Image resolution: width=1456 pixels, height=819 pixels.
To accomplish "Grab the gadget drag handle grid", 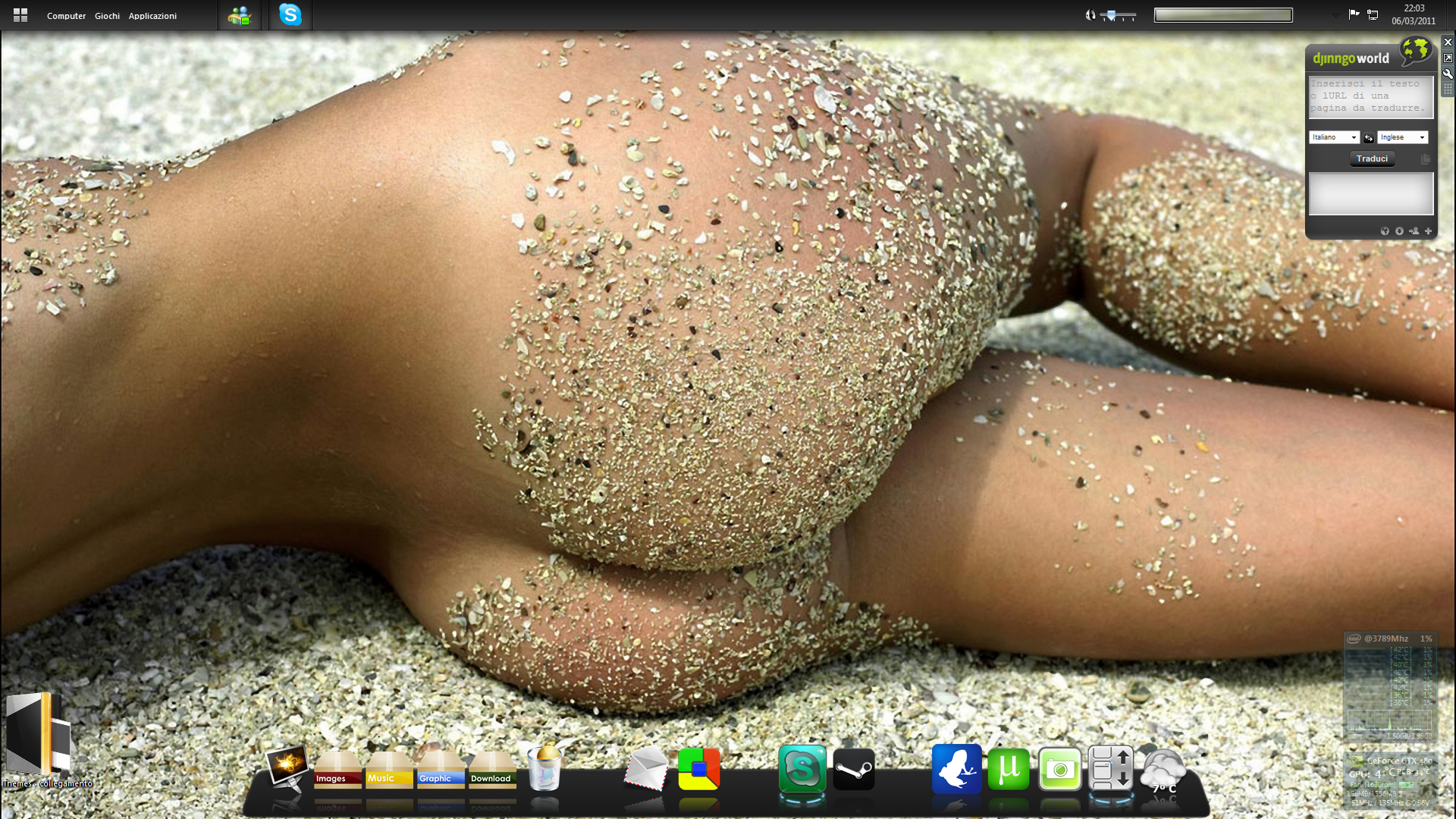I will [1448, 89].
